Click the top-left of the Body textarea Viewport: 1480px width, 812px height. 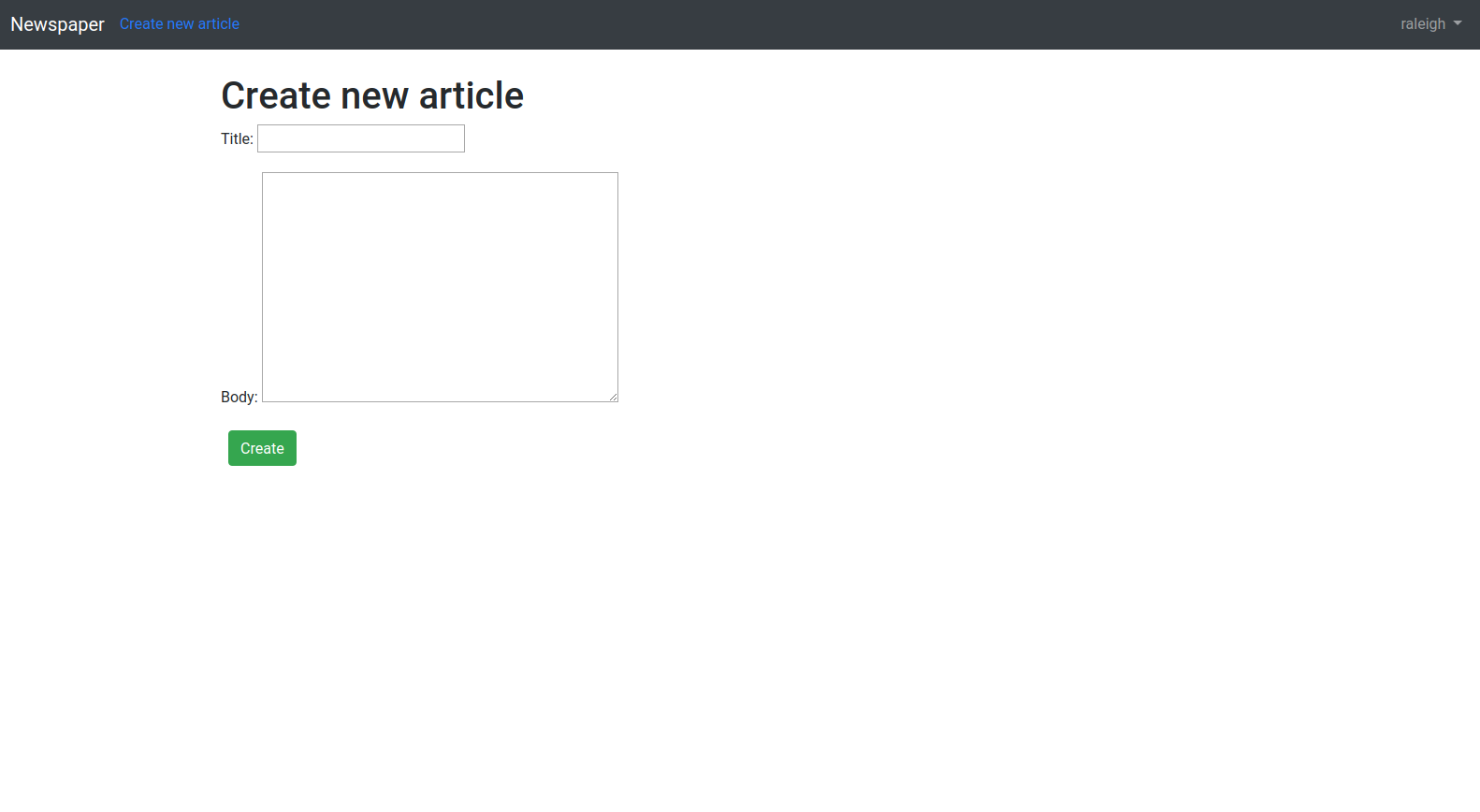269,180
